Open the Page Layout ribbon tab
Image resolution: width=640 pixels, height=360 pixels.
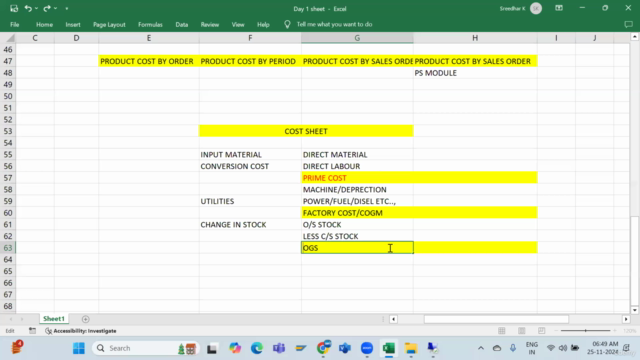[x=109, y=24]
